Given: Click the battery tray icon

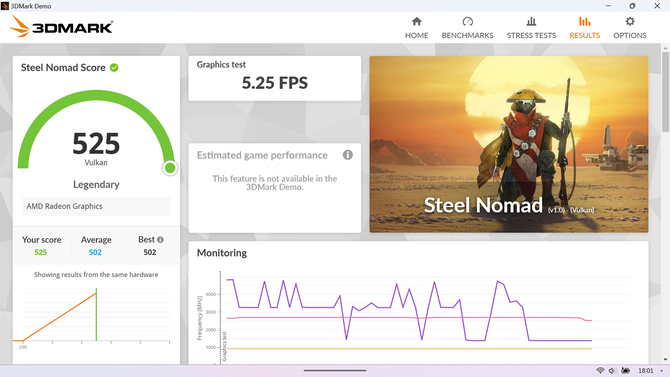Looking at the screenshot, I should pyautogui.click(x=625, y=370).
